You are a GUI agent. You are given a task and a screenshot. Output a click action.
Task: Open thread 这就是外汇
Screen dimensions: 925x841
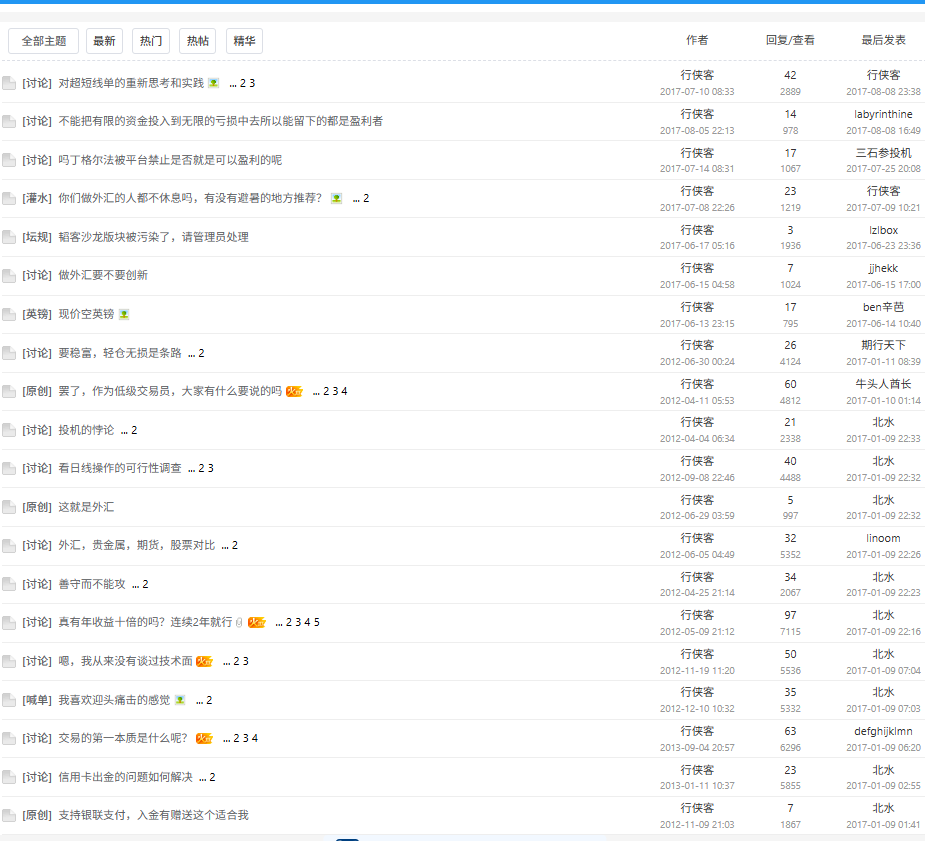tap(86, 507)
